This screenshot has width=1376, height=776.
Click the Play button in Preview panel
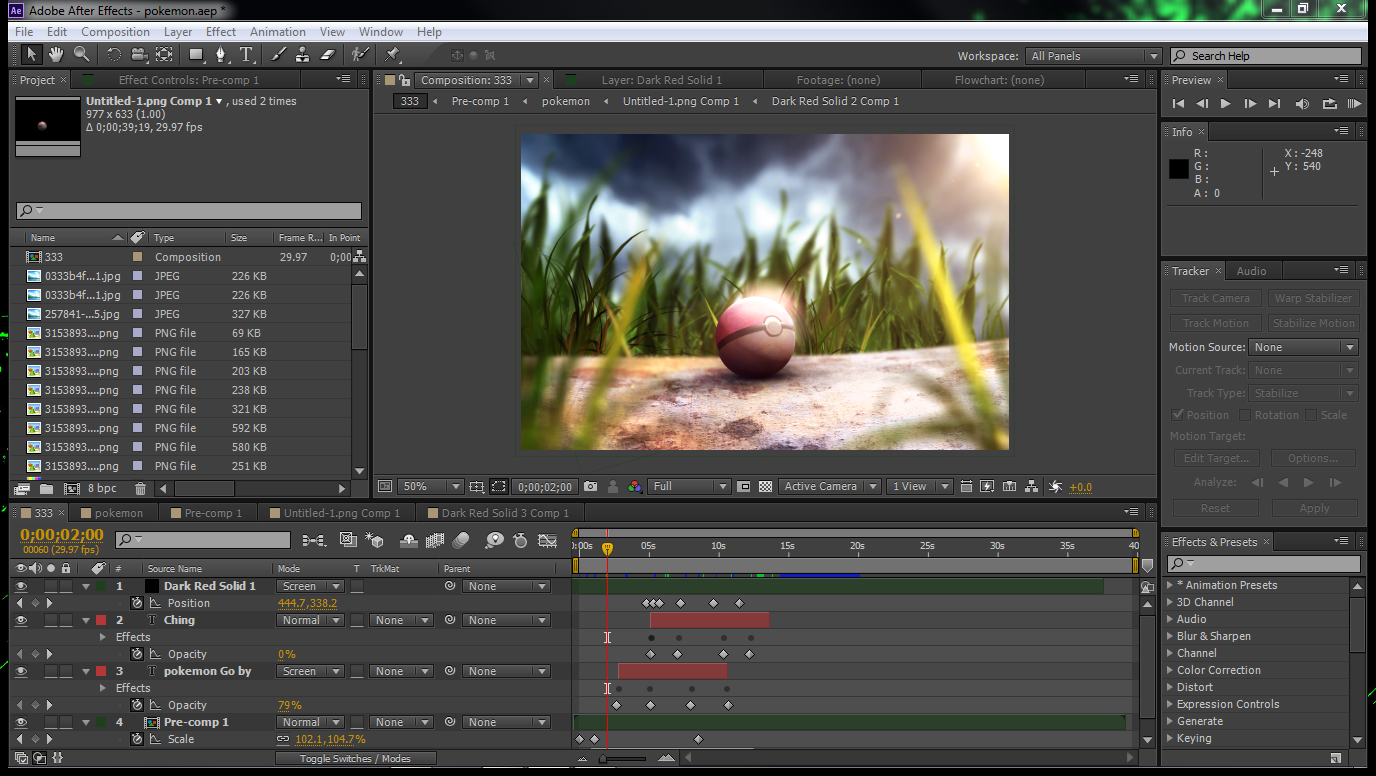point(1226,103)
